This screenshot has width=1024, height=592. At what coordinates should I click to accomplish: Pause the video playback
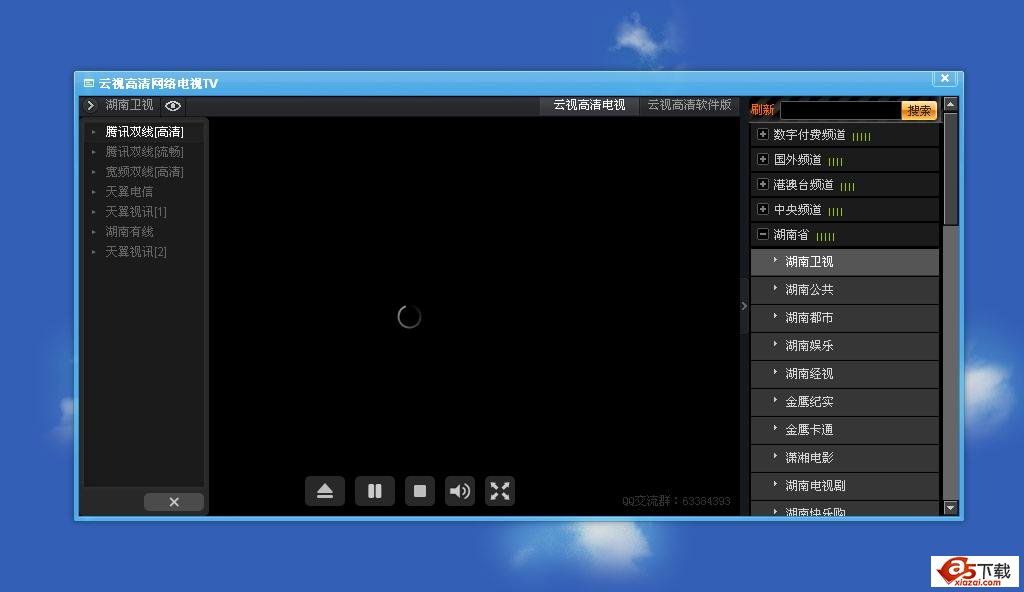(375, 491)
